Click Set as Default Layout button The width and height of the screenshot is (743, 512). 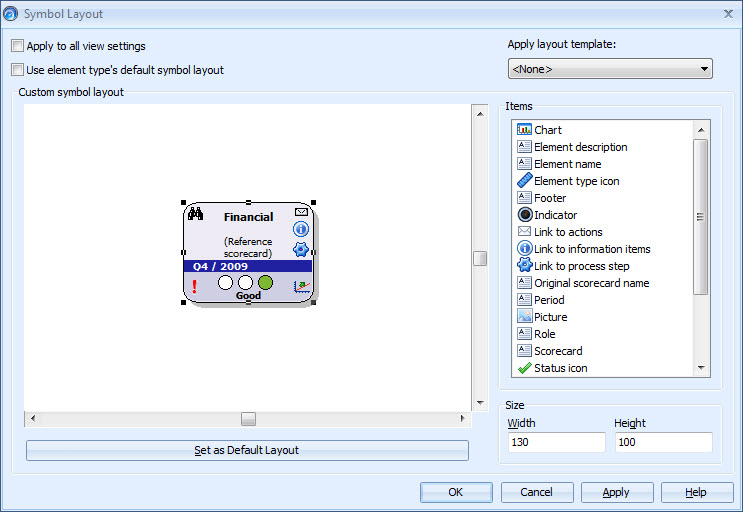(247, 450)
